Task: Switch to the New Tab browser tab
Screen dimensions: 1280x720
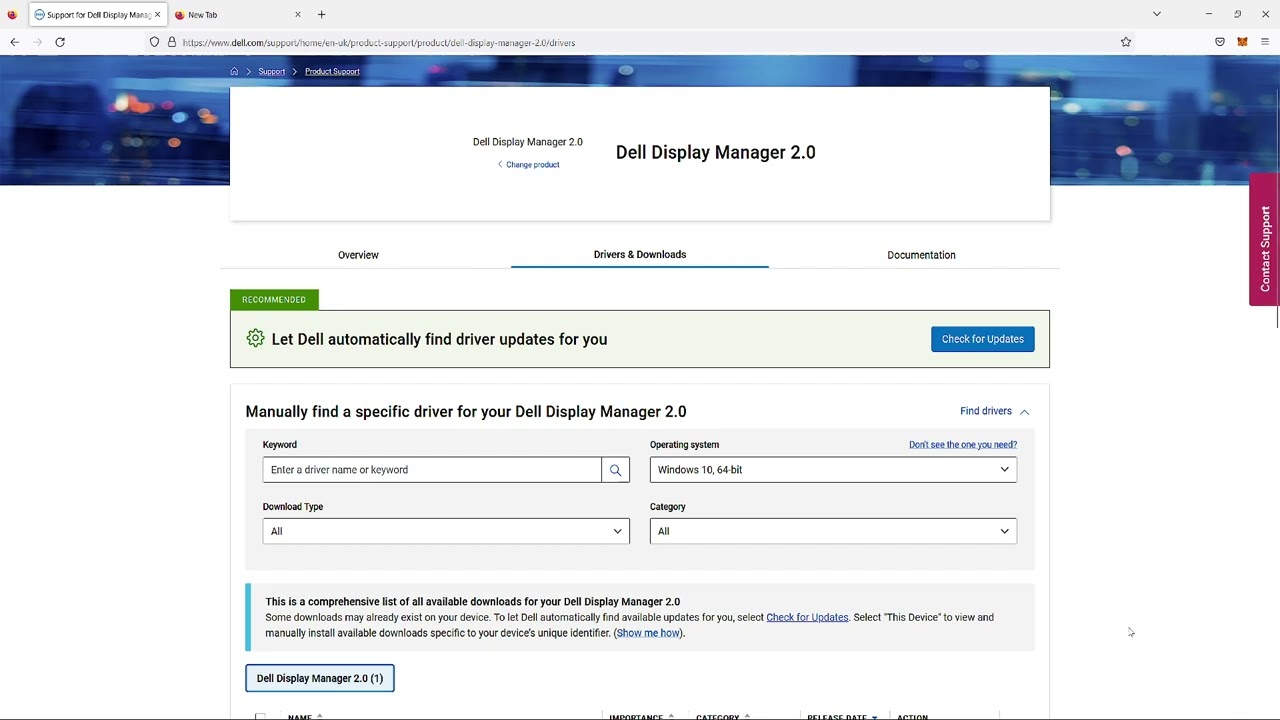Action: [237, 15]
